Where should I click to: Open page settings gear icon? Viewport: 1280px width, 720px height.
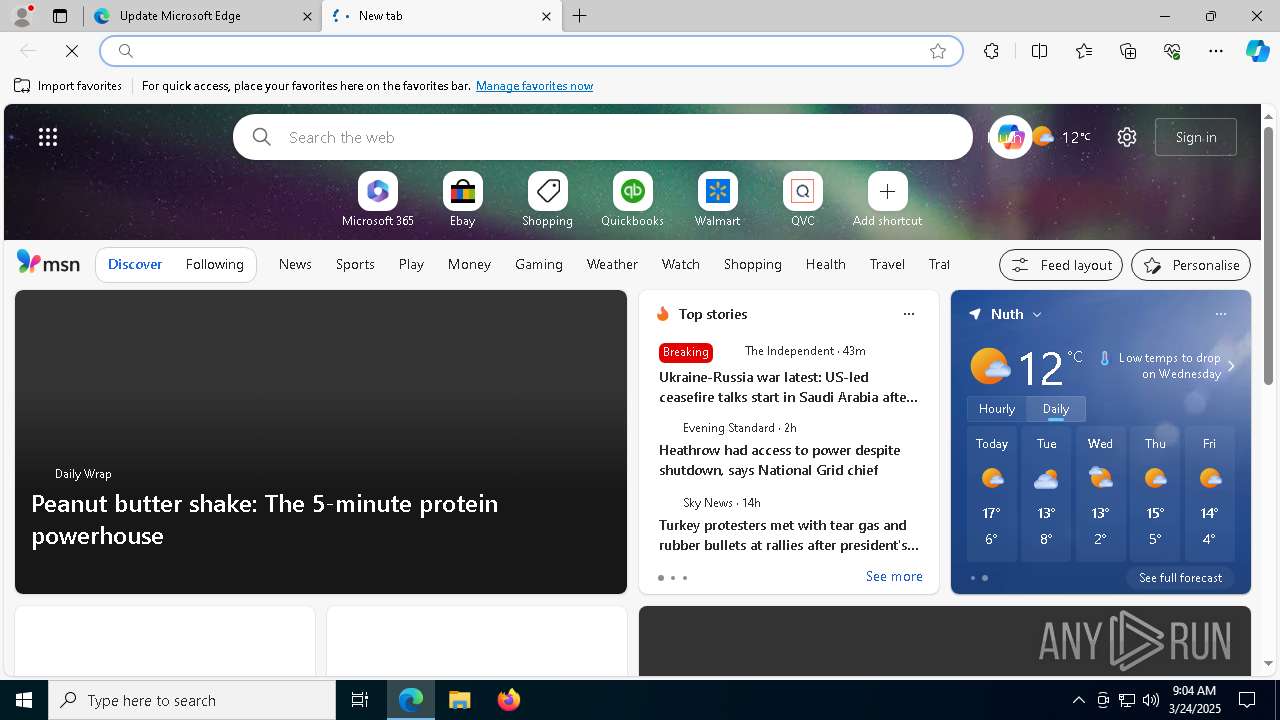[x=1127, y=137]
